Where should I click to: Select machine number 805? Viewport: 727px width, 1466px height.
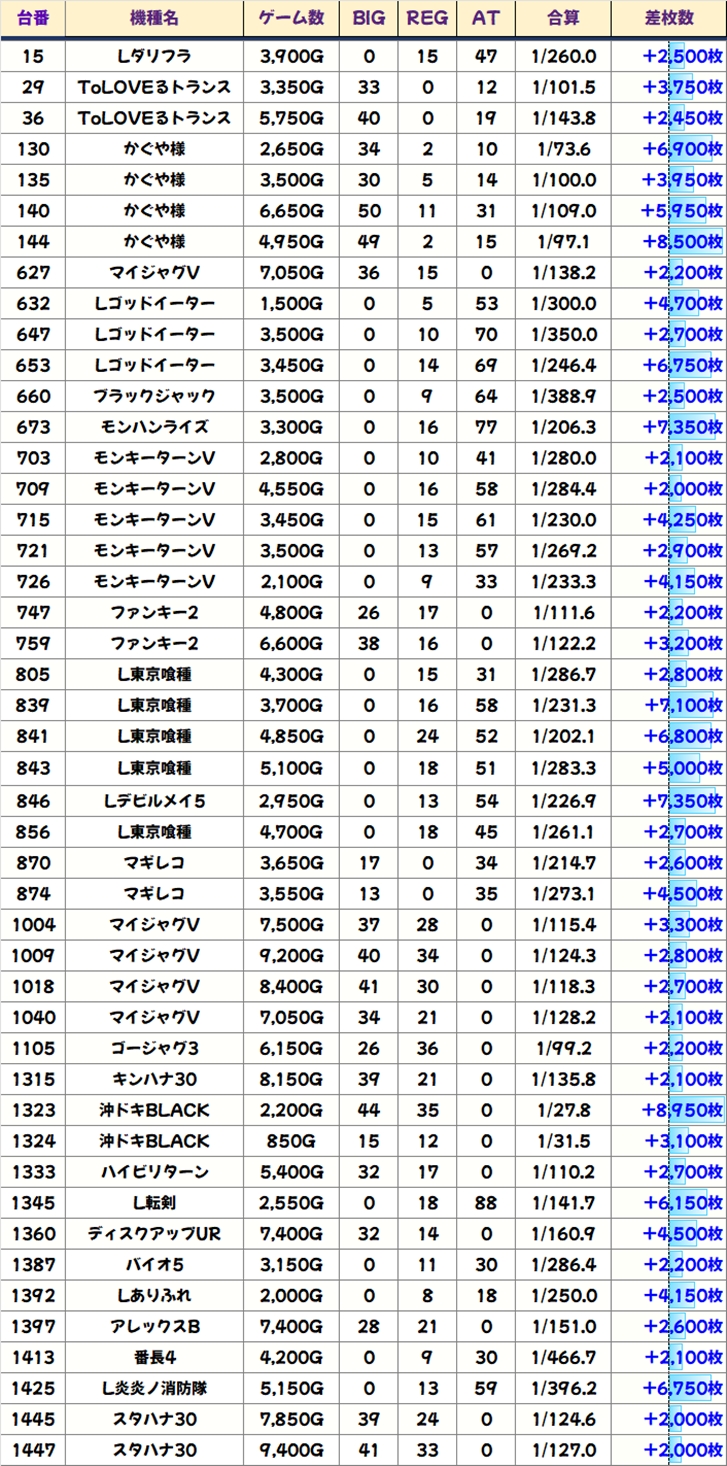[x=33, y=675]
